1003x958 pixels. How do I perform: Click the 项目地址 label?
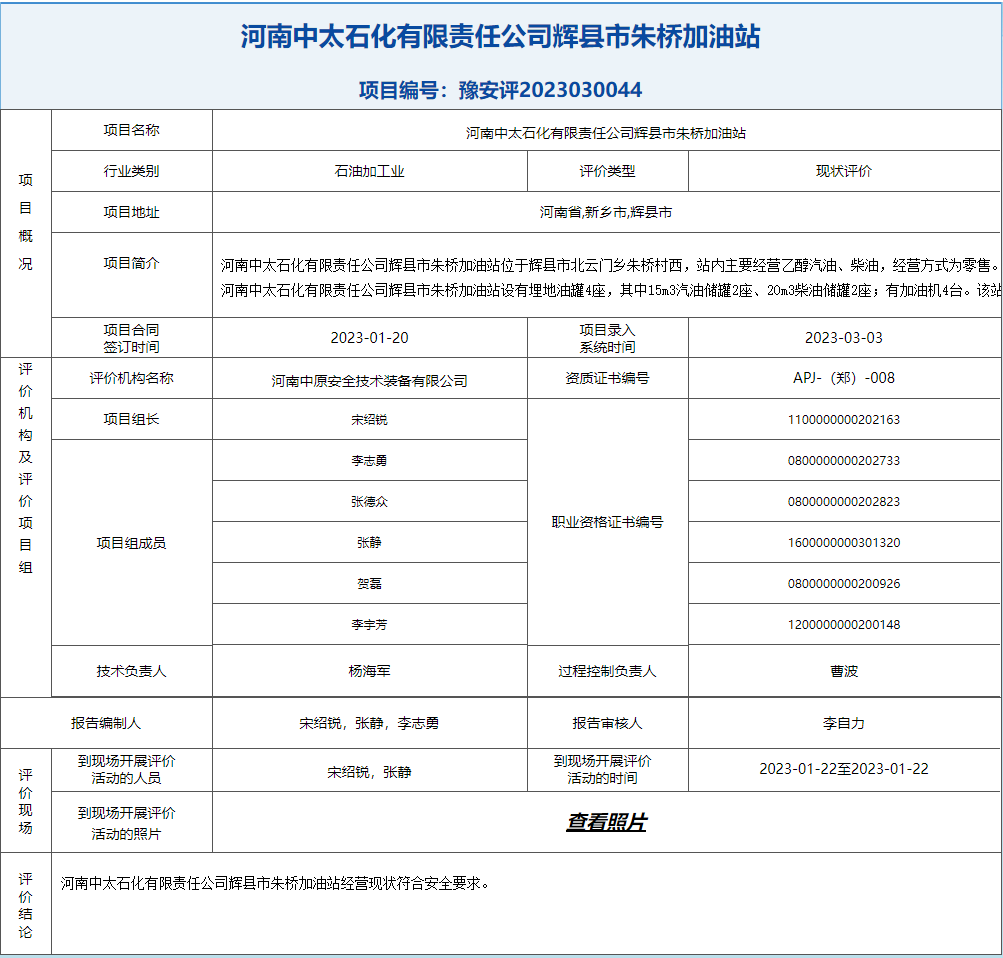pos(131,212)
